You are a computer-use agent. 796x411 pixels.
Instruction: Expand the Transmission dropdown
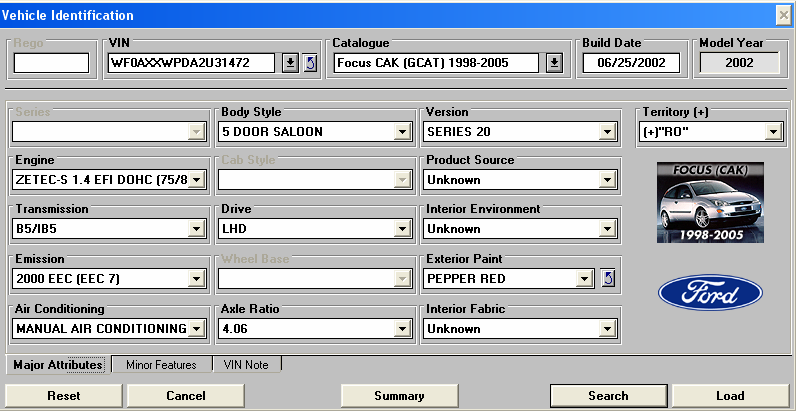(196, 229)
